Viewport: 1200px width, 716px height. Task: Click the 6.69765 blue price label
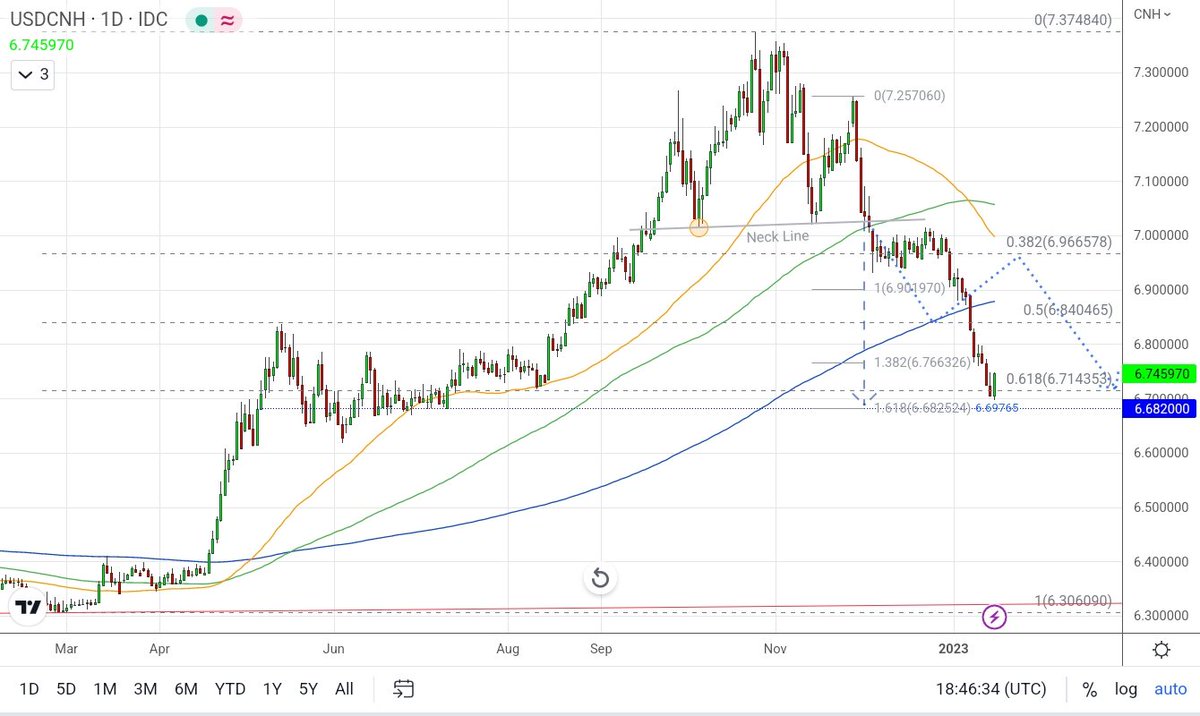[x=996, y=408]
